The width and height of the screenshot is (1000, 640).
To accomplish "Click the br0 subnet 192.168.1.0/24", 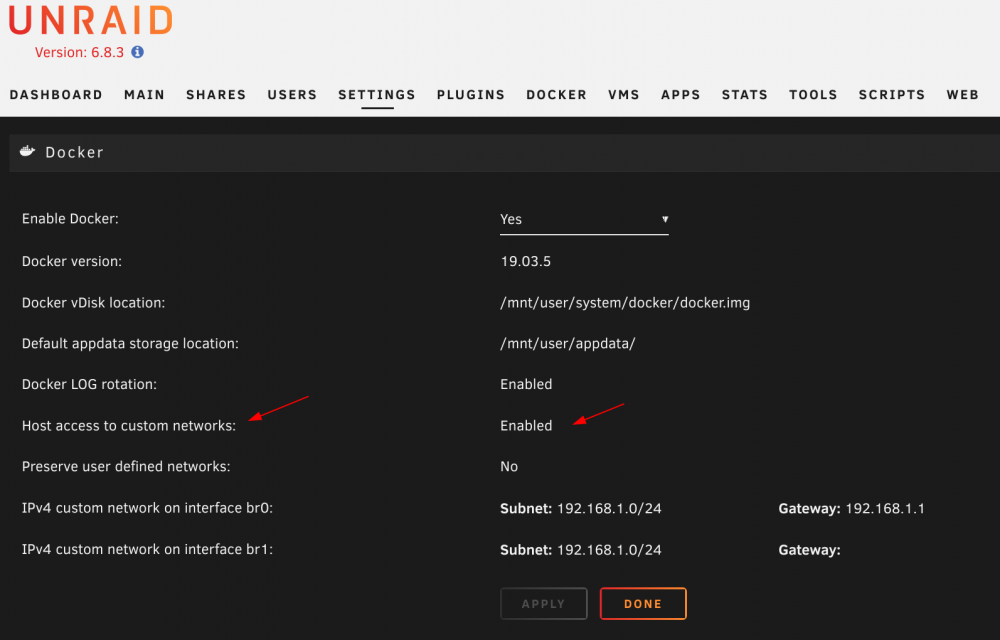I will tap(609, 509).
